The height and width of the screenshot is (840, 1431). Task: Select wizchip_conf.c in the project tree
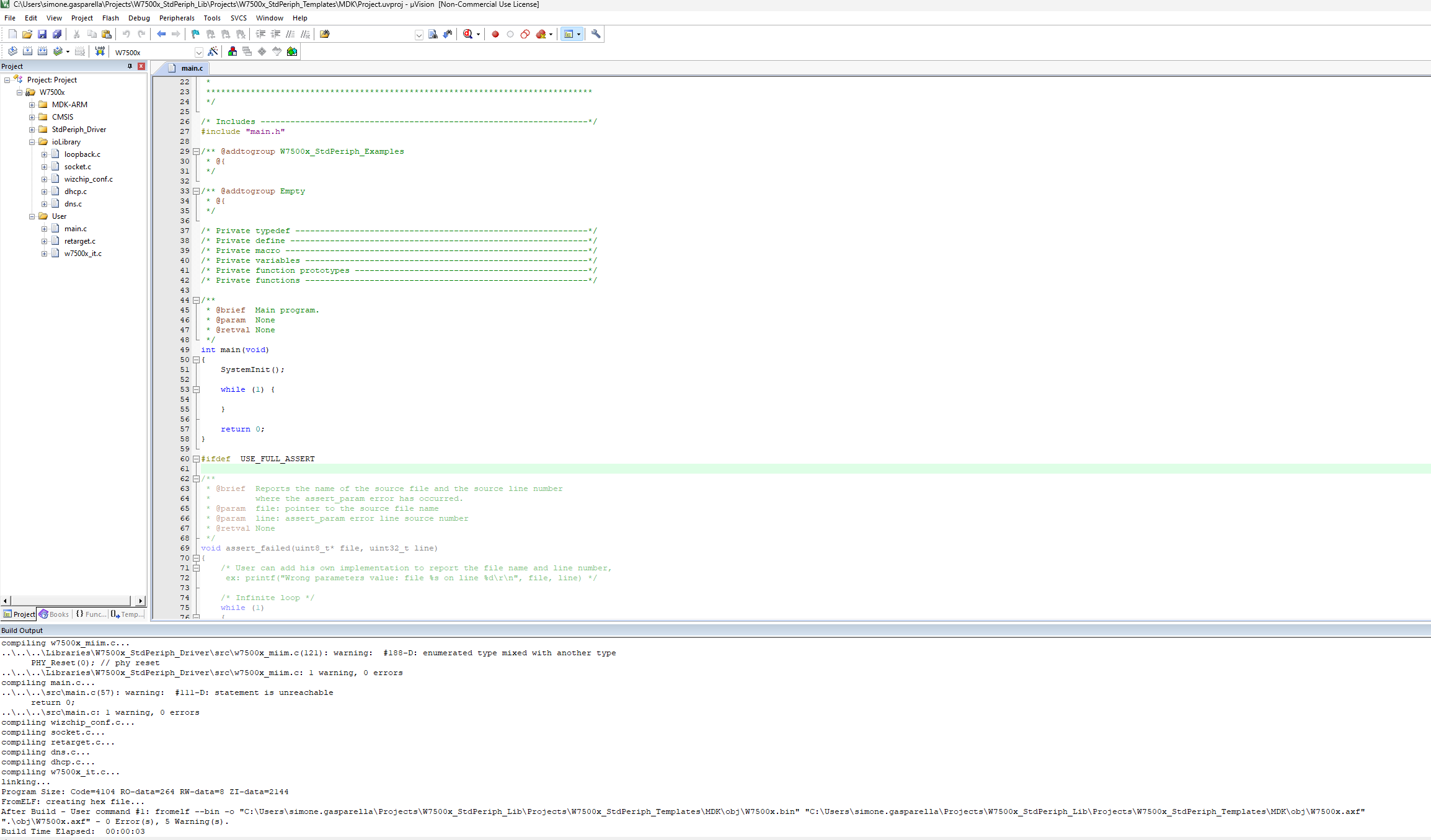pyautogui.click(x=88, y=179)
